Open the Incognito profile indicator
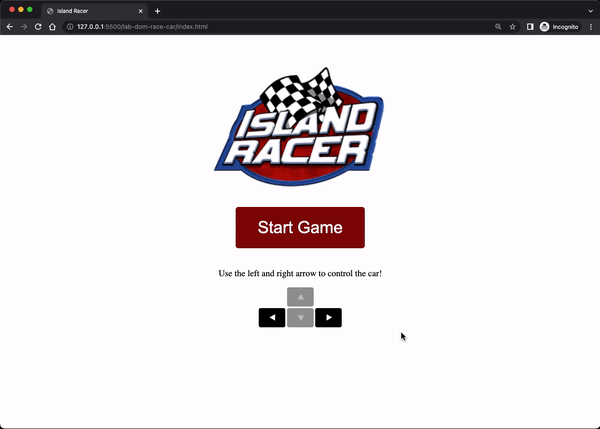 559,27
